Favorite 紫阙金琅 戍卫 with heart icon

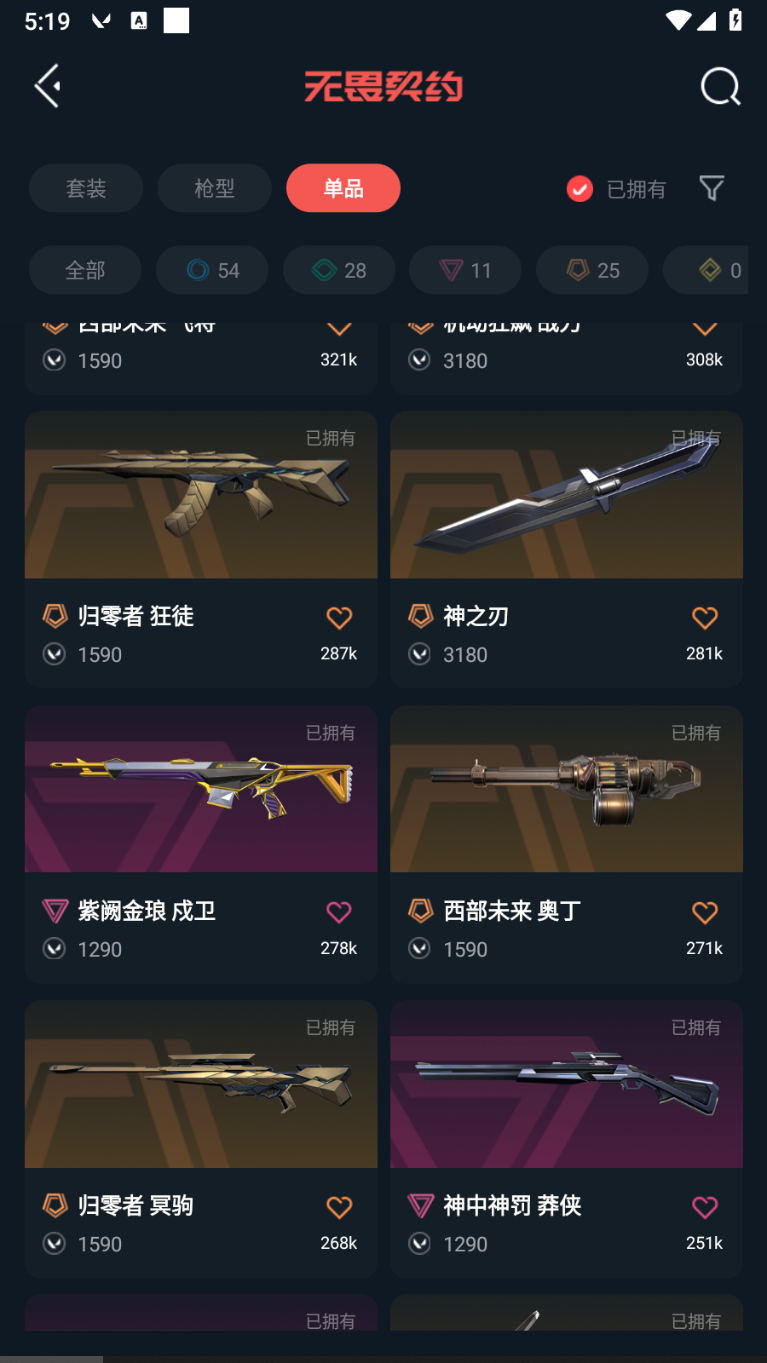point(339,912)
